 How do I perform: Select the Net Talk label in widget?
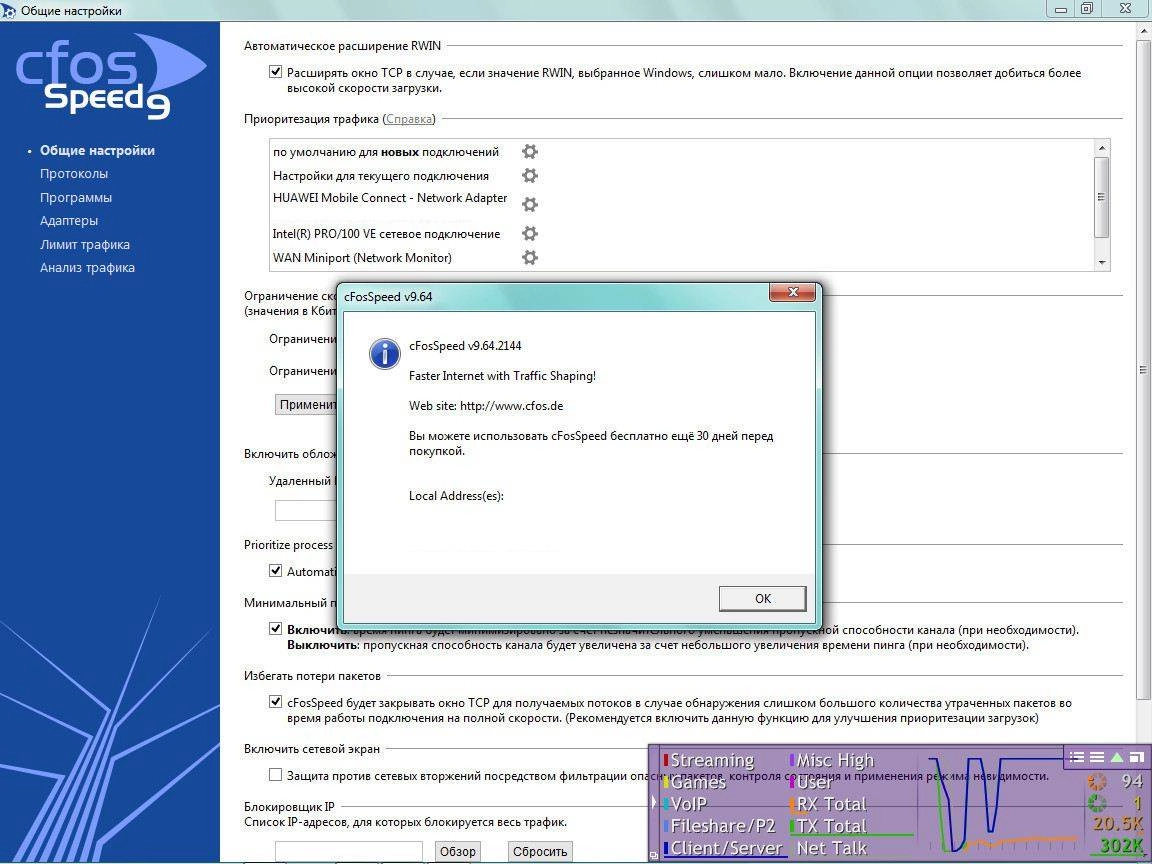coord(832,849)
